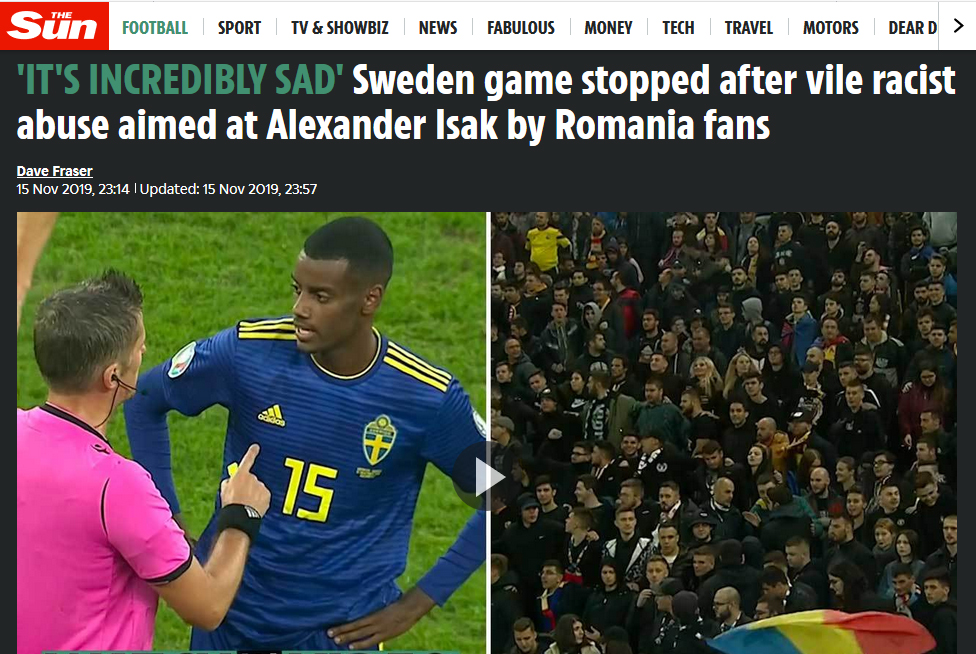The width and height of the screenshot is (976, 654).
Task: Select the FABULOUS menu item
Action: coord(521,28)
